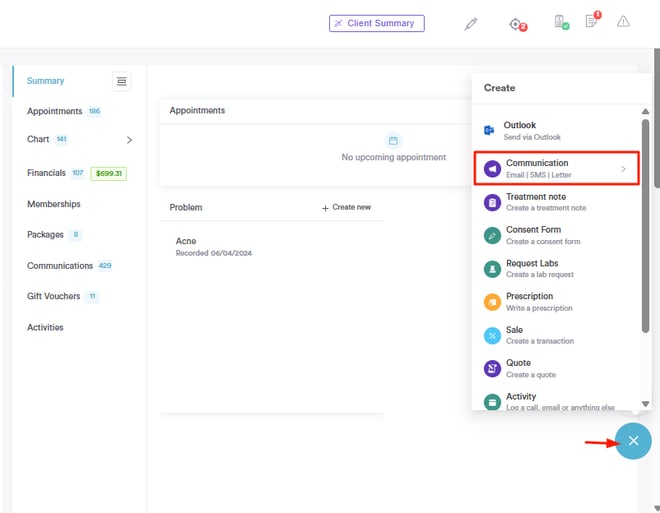This screenshot has height=513, width=660.
Task: Select the Outlook icon in Create menu
Action: tap(490, 130)
